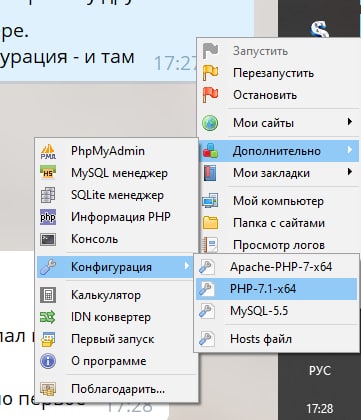Click the icon beside Первый запуск
The width and height of the screenshot is (361, 420).
point(48,339)
